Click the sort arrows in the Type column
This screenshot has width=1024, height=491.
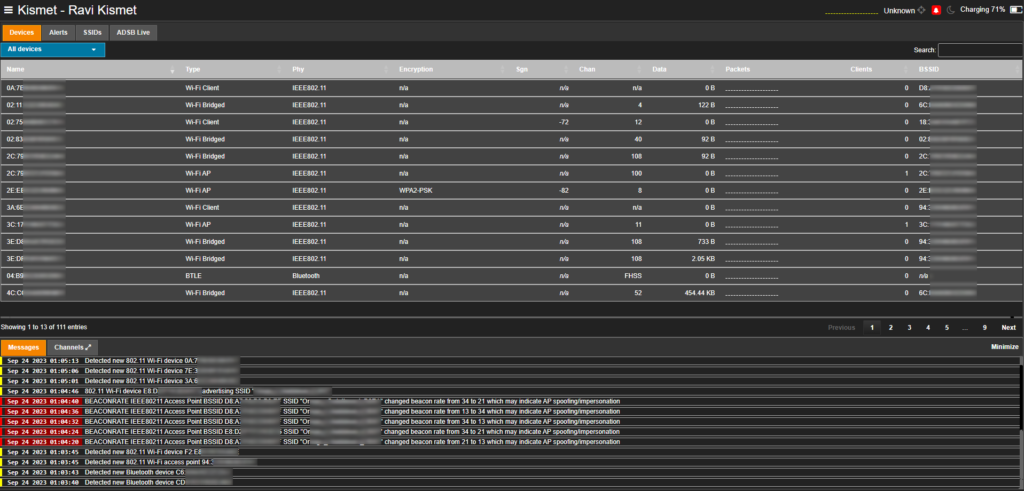coord(279,70)
